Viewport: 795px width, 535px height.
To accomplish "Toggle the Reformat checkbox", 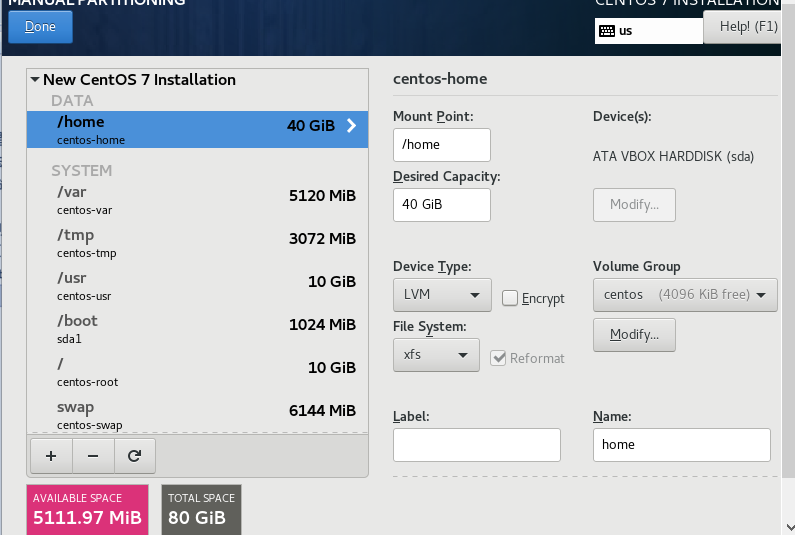I will tap(498, 358).
